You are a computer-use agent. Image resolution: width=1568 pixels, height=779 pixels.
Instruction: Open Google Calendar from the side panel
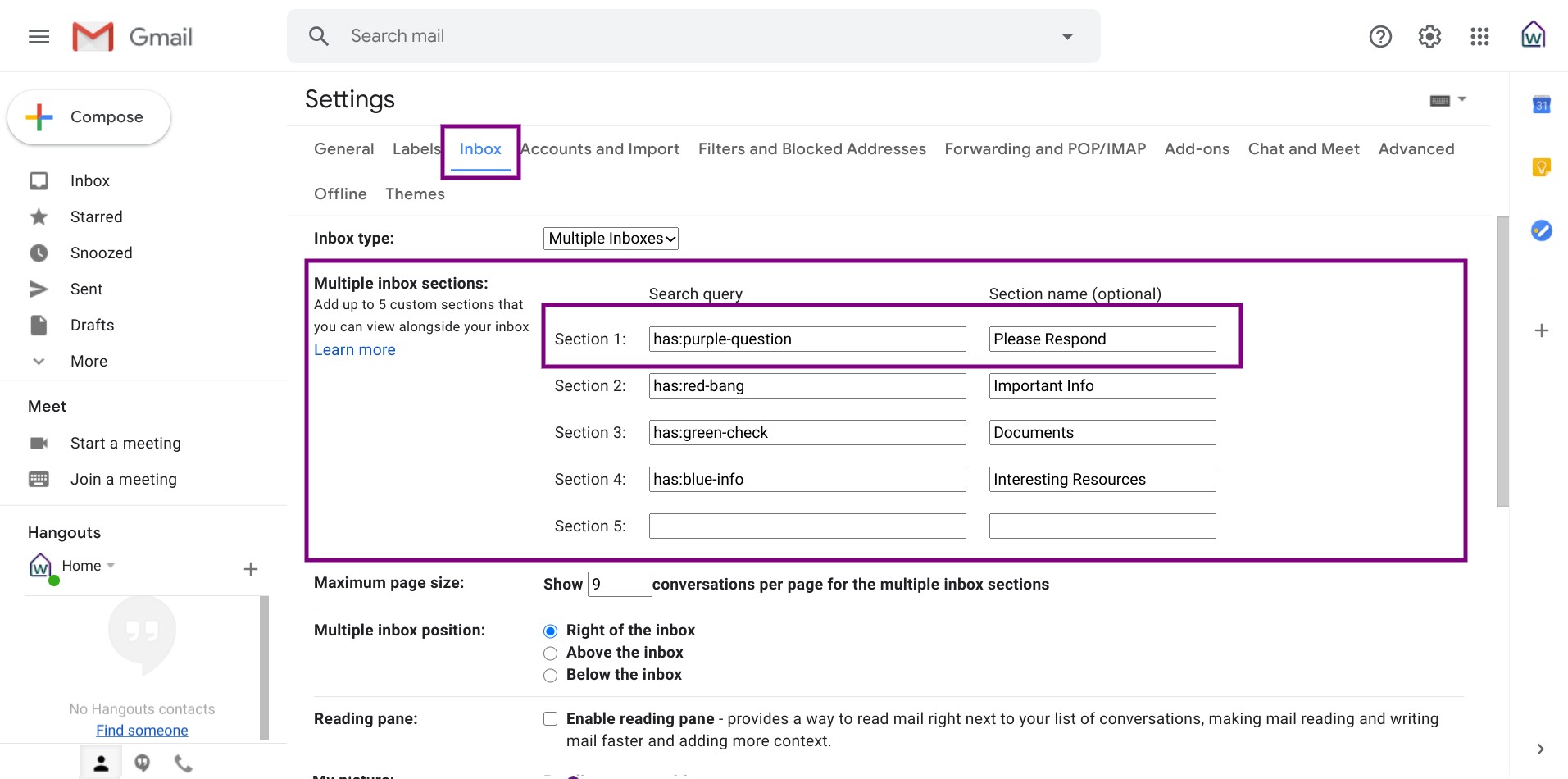tap(1542, 105)
